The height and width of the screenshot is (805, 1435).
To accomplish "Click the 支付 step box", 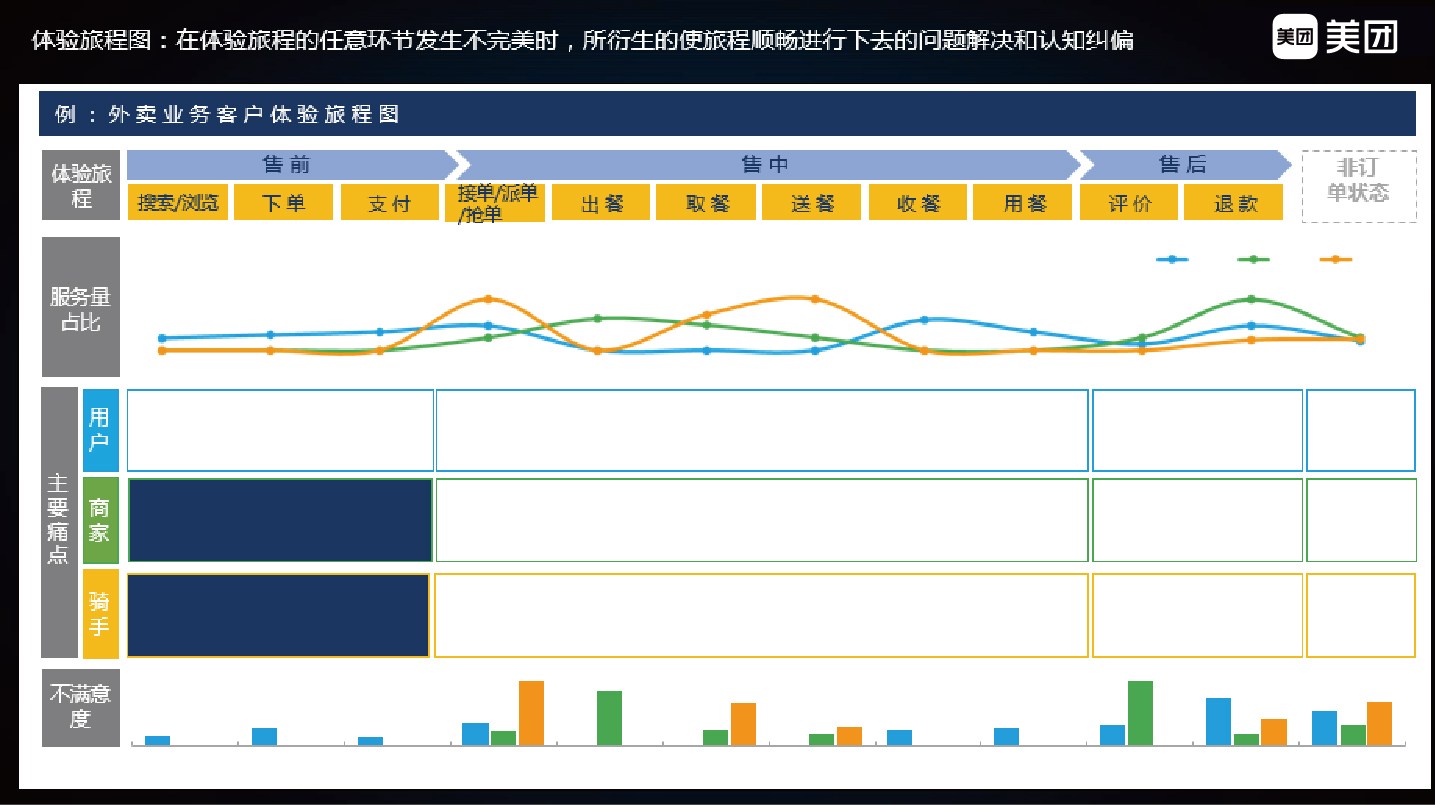I will [x=389, y=203].
